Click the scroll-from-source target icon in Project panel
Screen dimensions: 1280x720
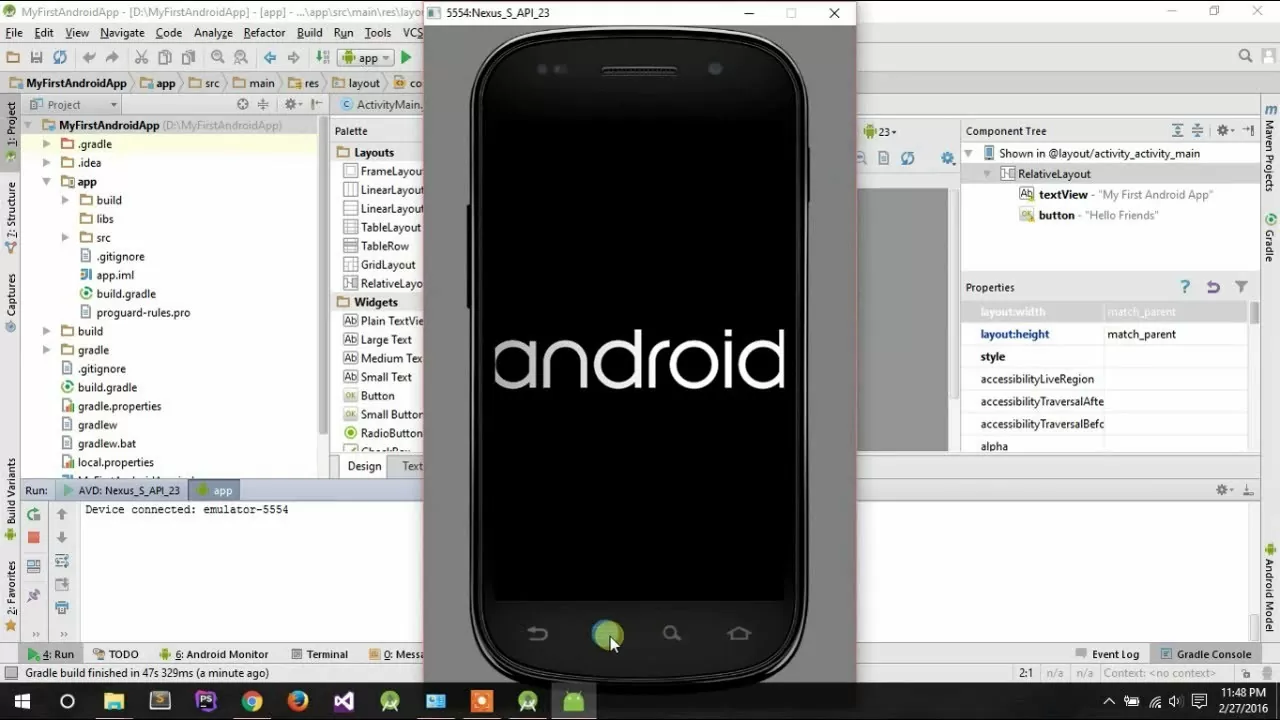click(x=242, y=104)
